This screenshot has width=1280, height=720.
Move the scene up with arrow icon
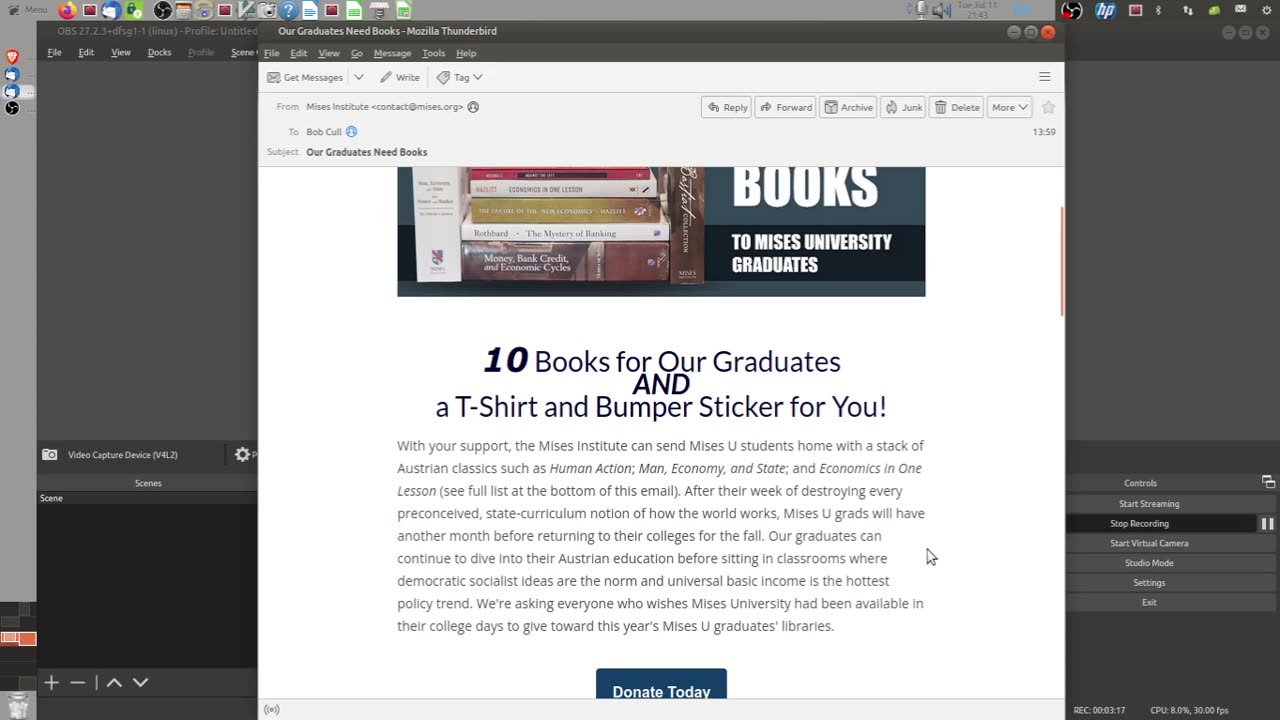pos(114,682)
